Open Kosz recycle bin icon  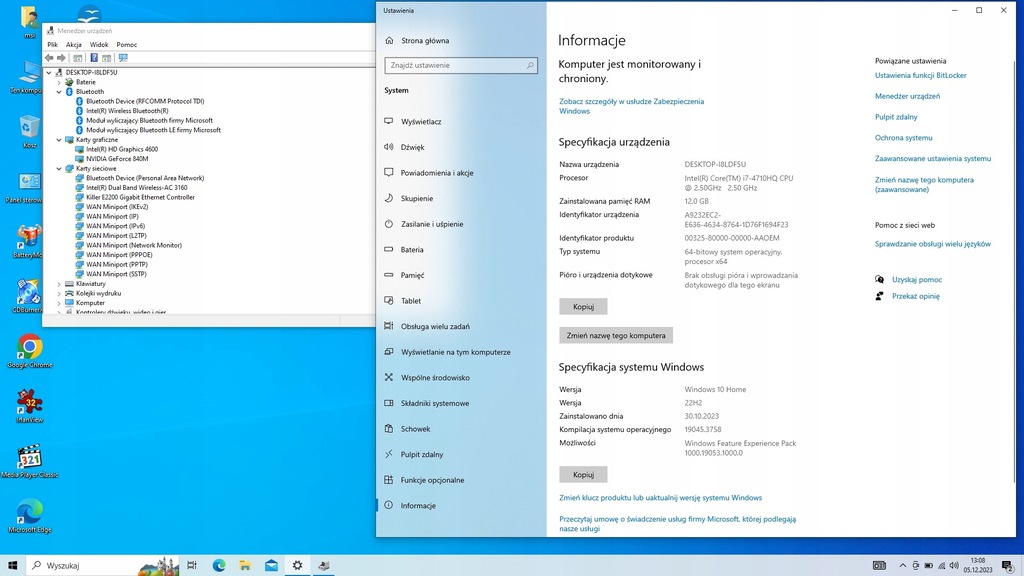click(29, 132)
